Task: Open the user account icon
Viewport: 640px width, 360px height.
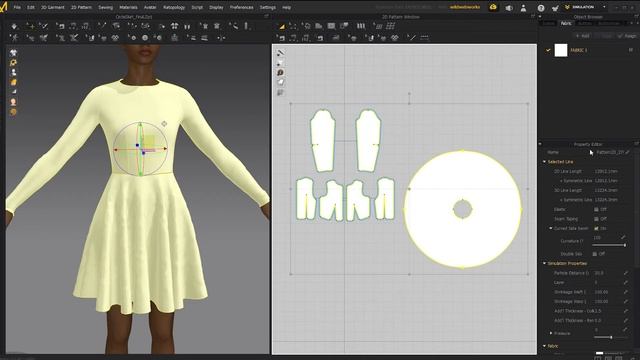Action: (x=524, y=8)
